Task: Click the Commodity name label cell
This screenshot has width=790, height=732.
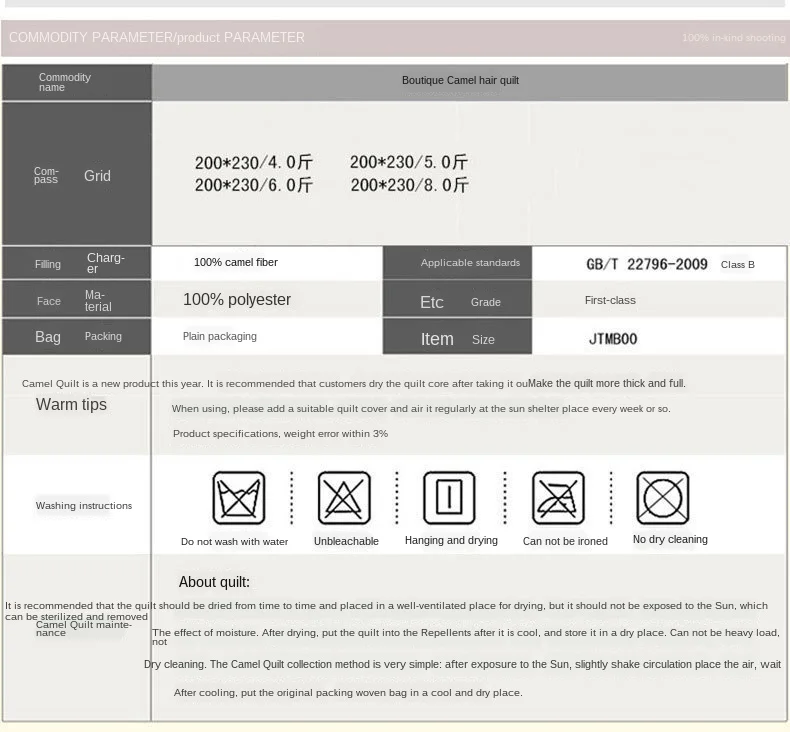Action: 77,82
